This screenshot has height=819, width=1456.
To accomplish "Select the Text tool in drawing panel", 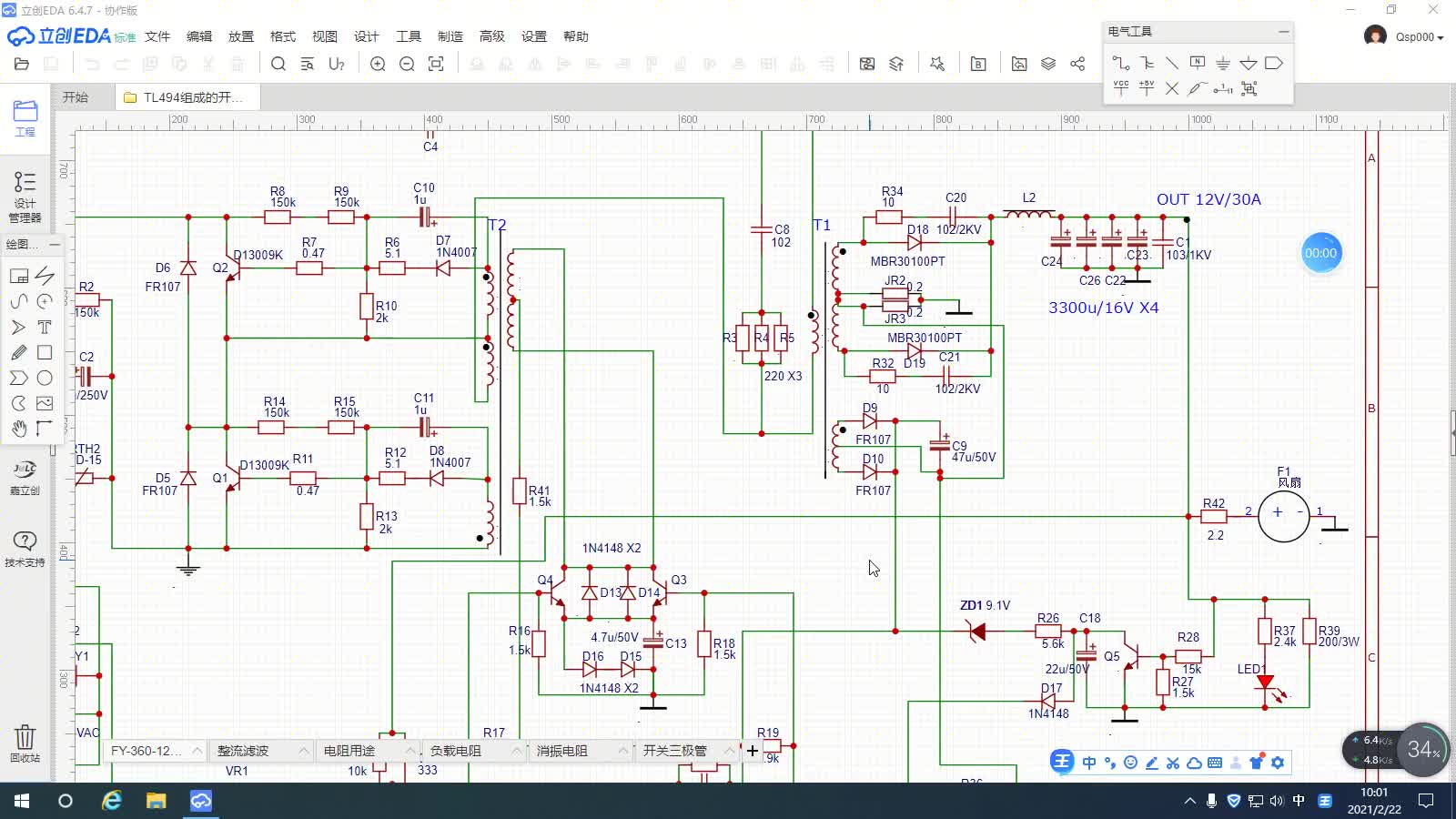I will tap(45, 327).
